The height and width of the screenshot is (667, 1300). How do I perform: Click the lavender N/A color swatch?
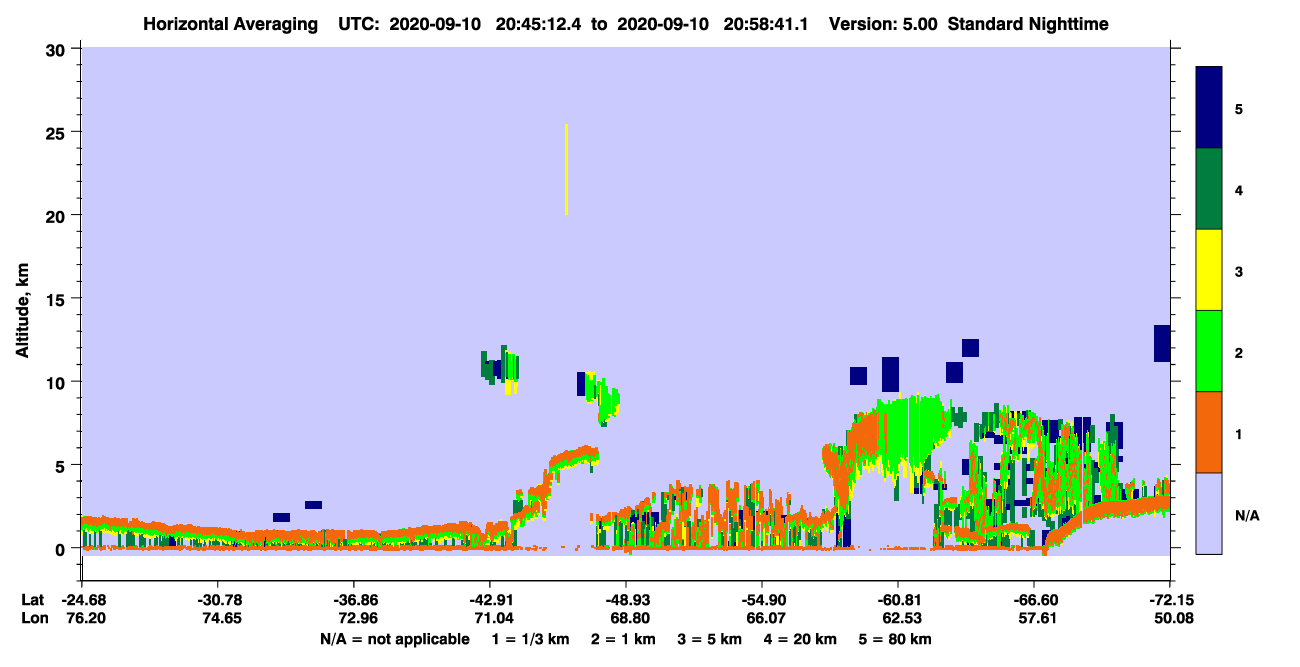tap(1209, 512)
